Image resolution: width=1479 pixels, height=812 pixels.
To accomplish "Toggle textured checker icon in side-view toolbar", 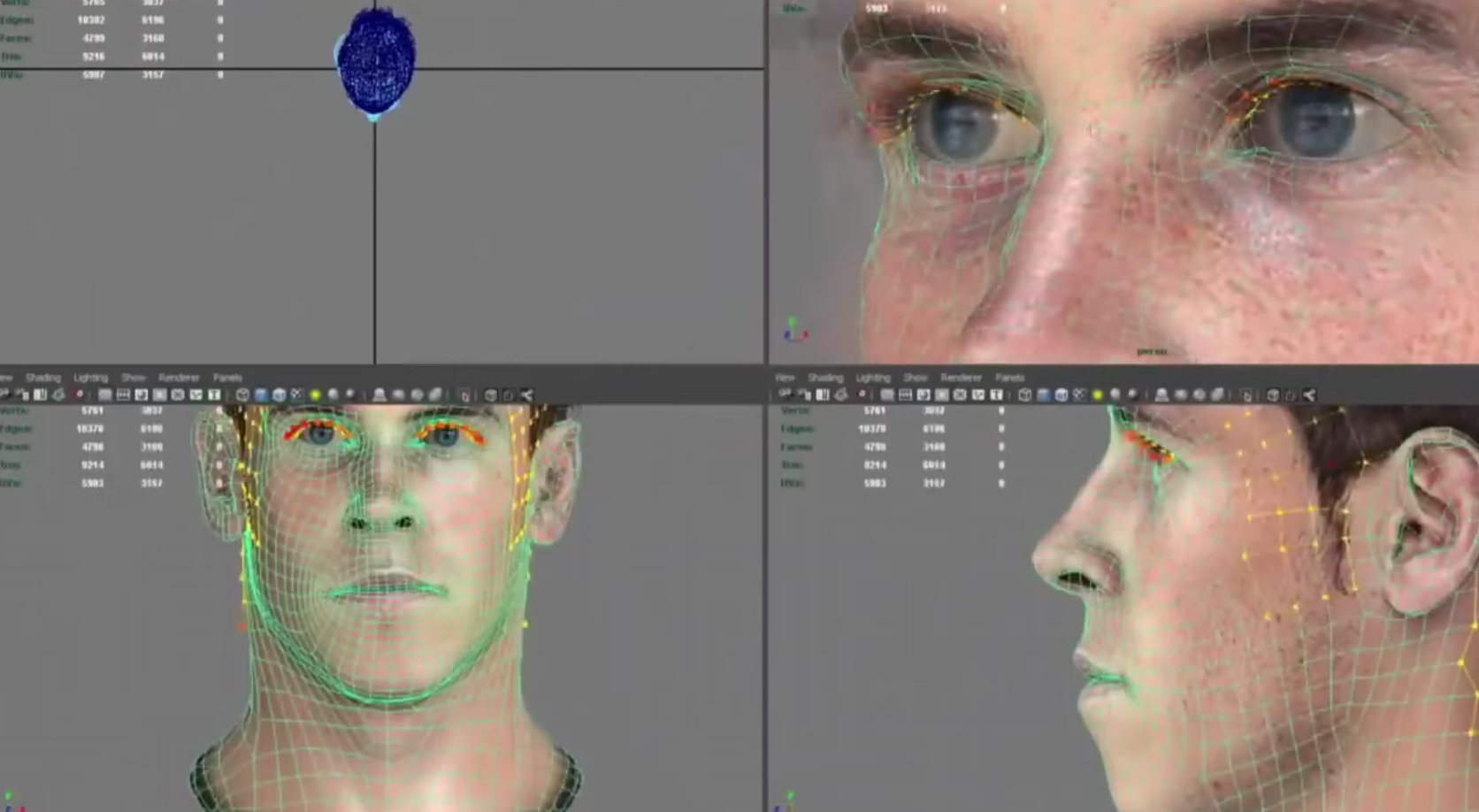I will [x=1079, y=395].
